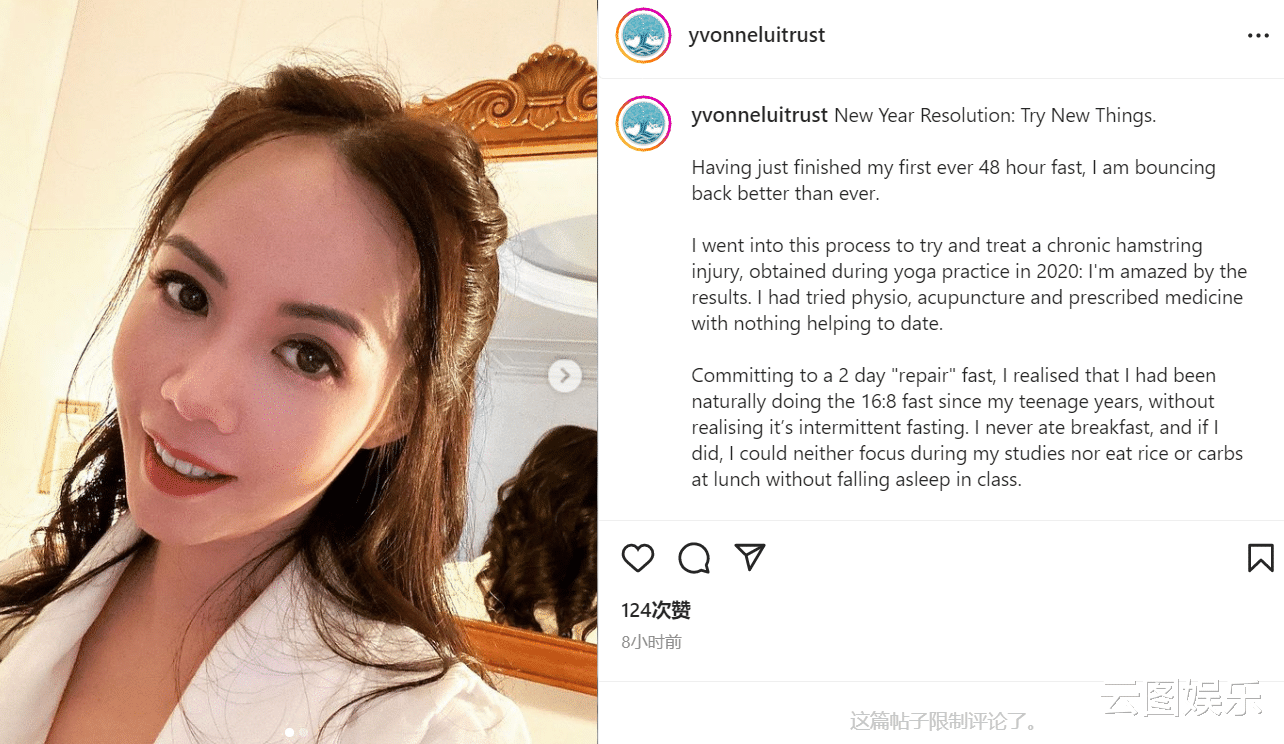Click the 8小时前 timestamp link
The height and width of the screenshot is (744, 1284).
point(651,642)
